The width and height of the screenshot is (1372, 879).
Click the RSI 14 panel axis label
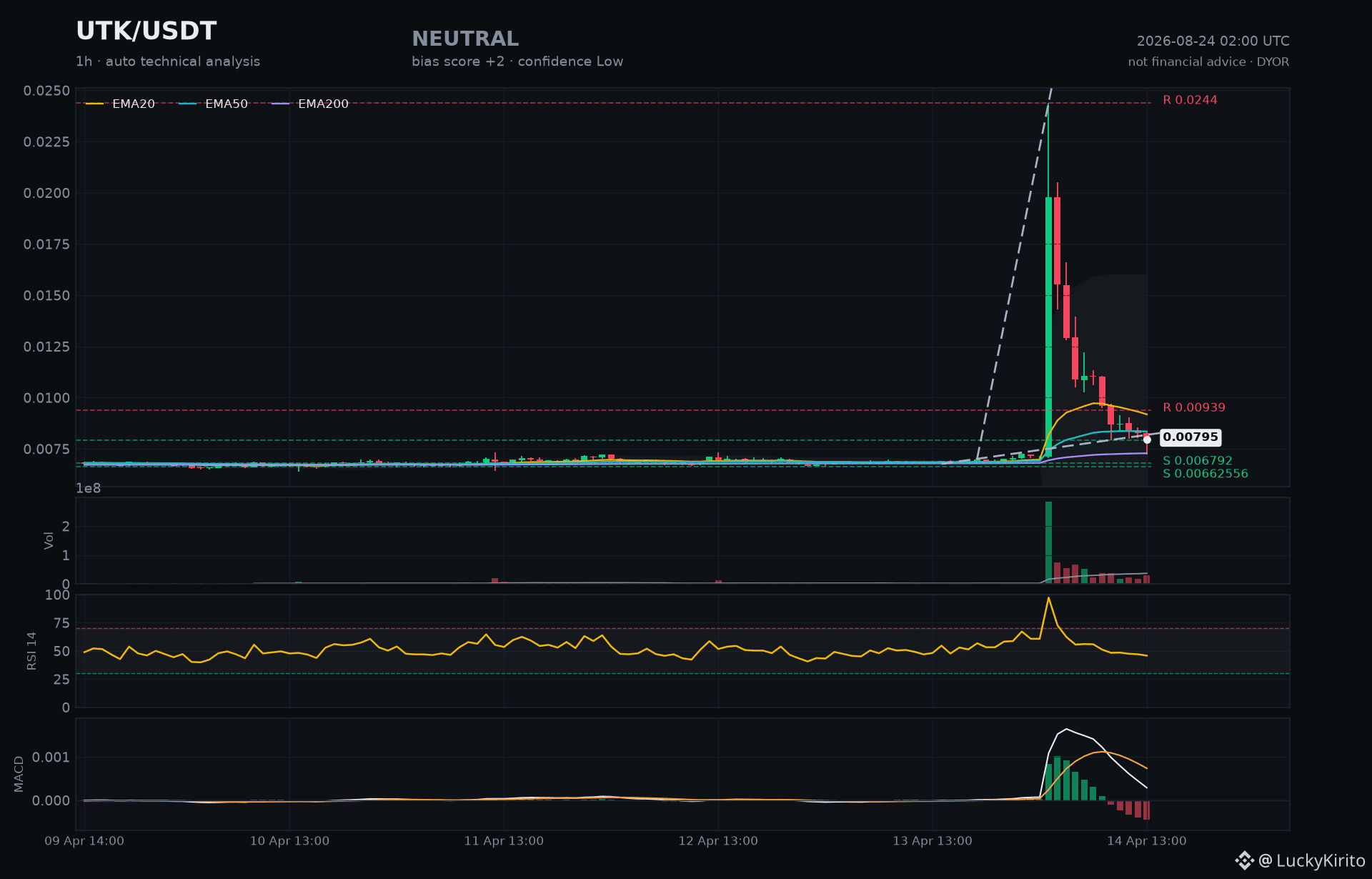[31, 651]
